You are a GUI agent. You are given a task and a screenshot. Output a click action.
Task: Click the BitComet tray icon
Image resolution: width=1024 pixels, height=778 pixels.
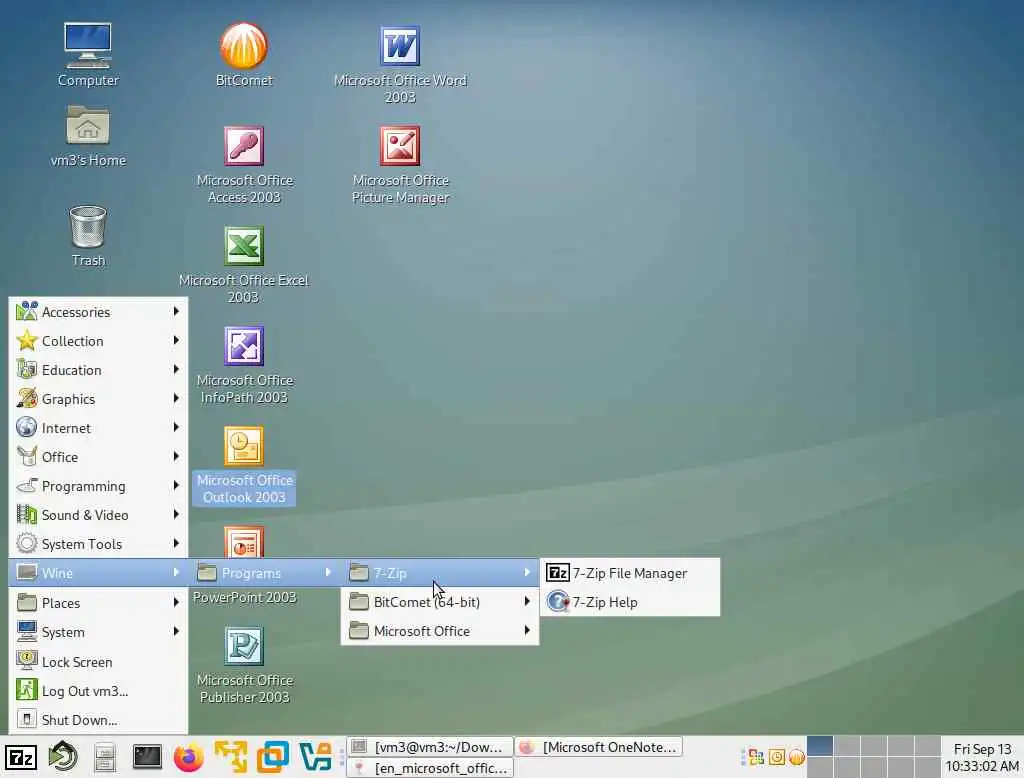point(797,757)
